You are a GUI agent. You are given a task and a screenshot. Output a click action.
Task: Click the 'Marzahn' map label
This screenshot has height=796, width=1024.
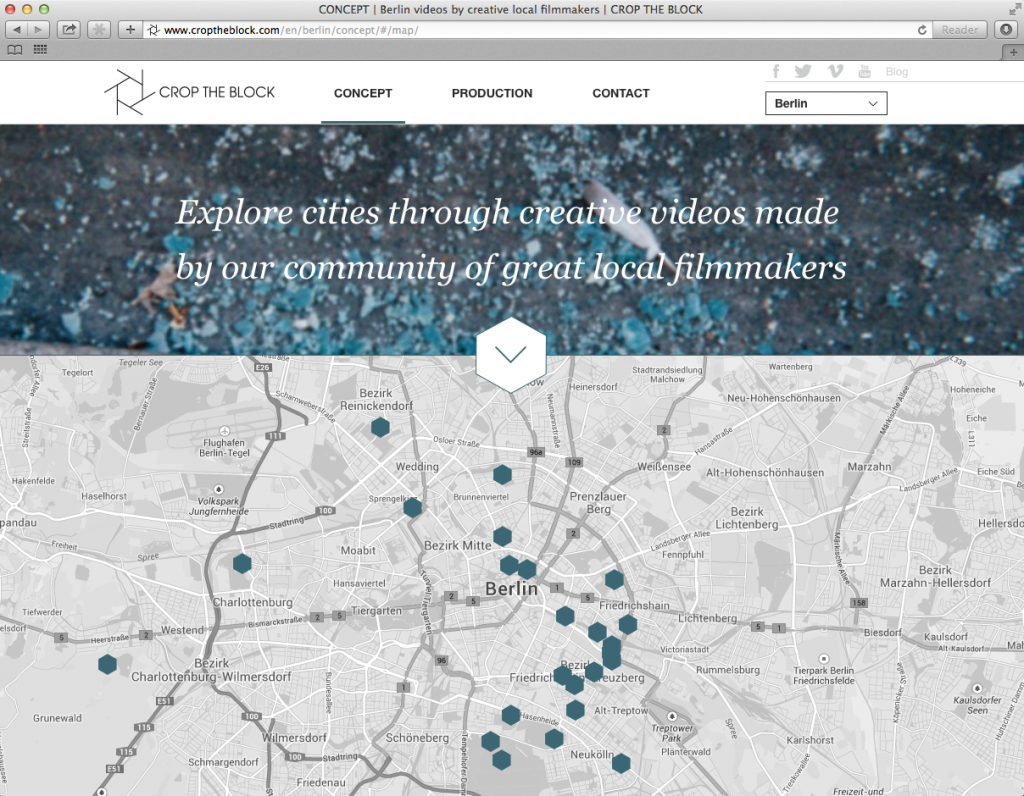869,467
